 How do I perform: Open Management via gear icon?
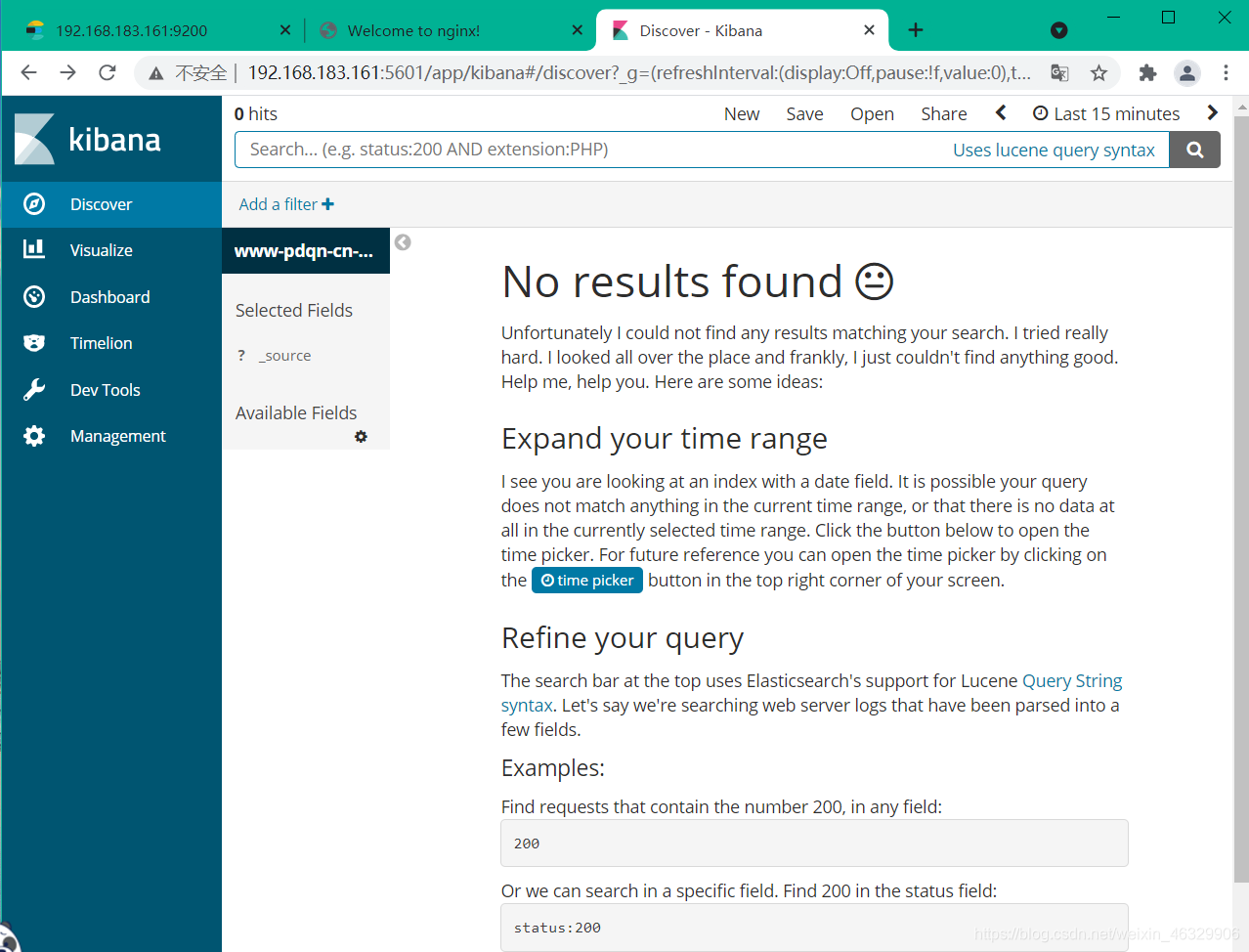pyautogui.click(x=34, y=436)
